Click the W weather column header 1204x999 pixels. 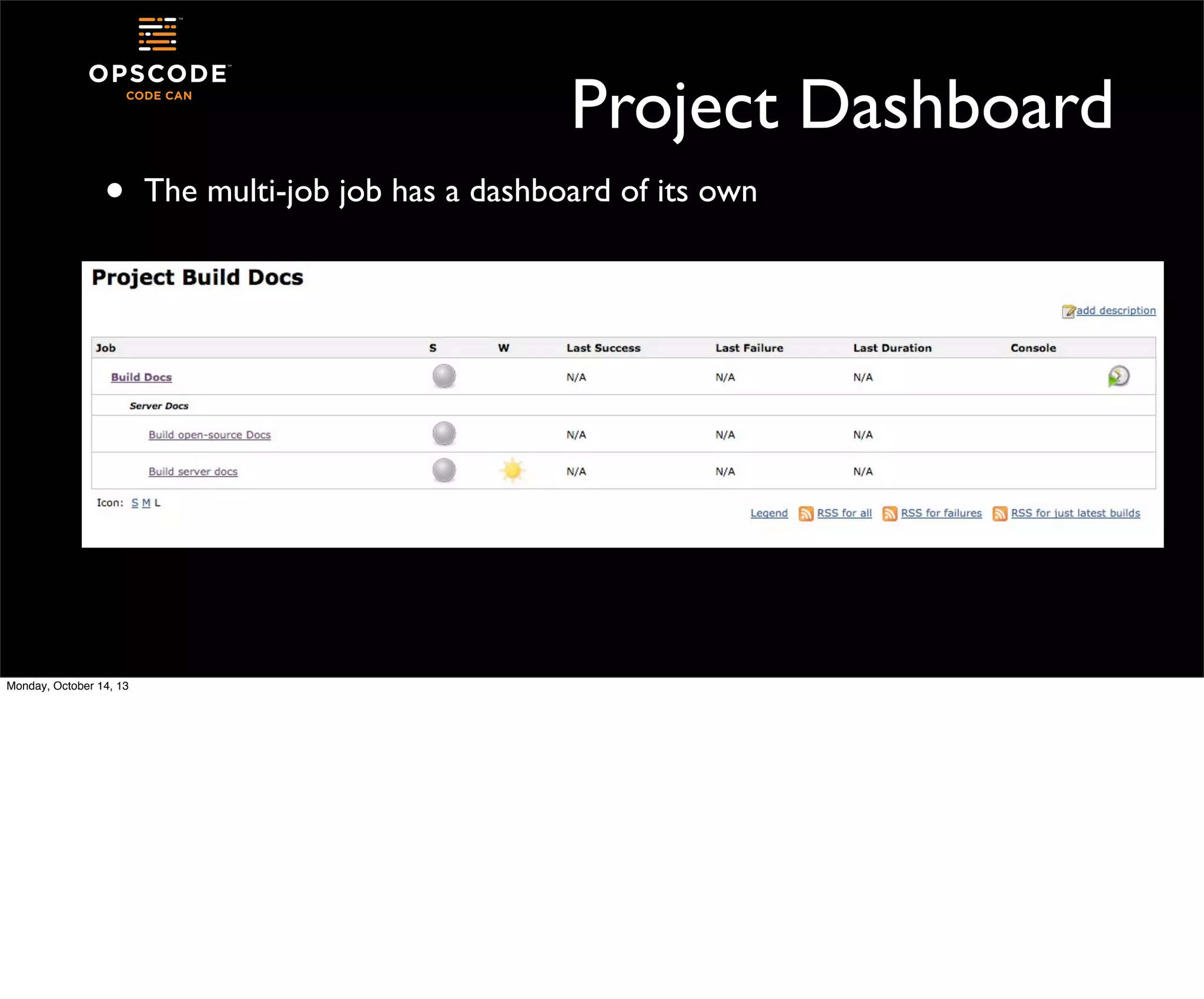[x=504, y=348]
